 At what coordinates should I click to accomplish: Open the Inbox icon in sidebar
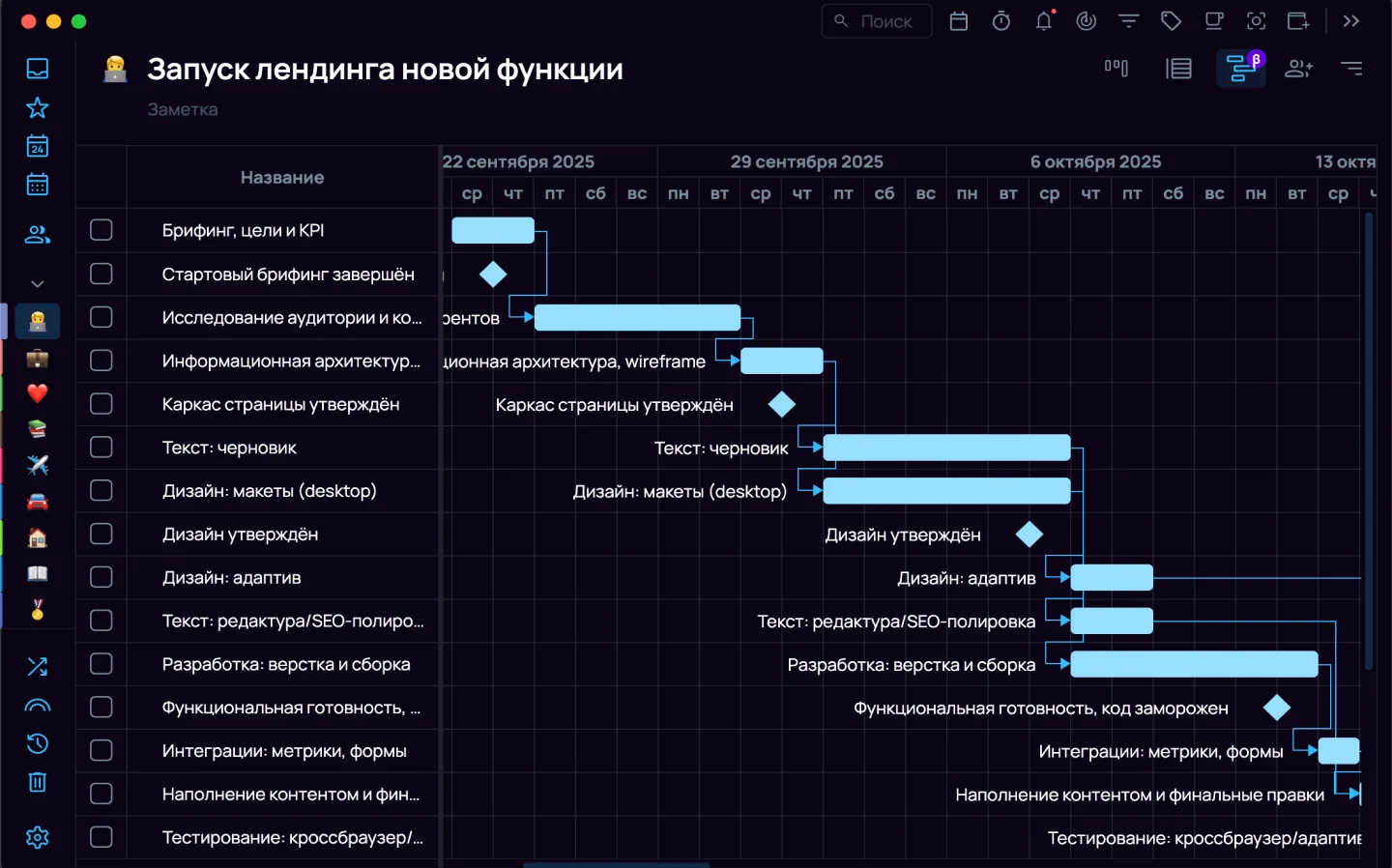tap(38, 69)
